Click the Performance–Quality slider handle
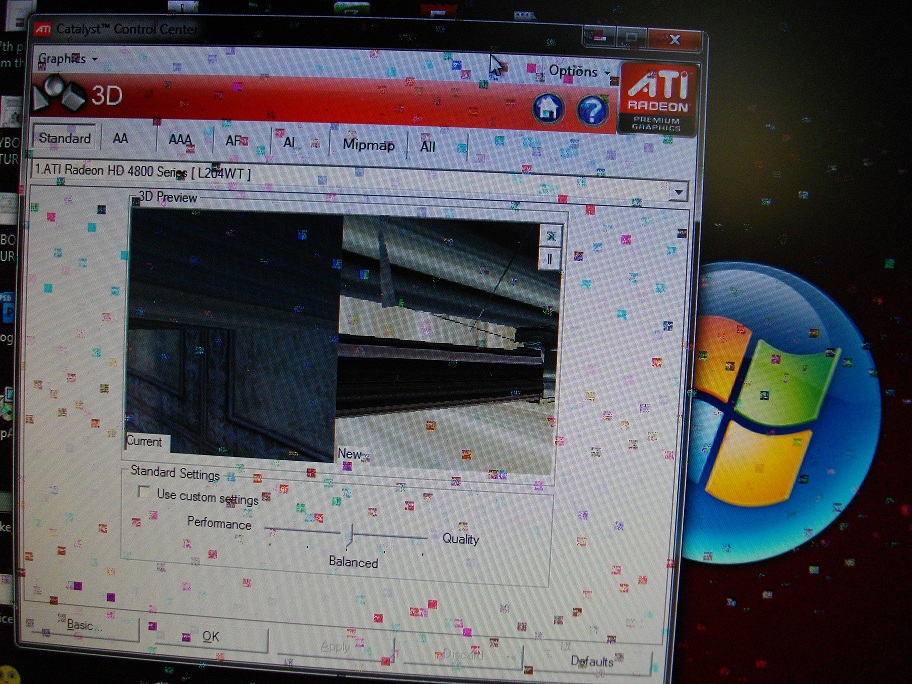Viewport: 912px width, 684px height. tap(350, 535)
